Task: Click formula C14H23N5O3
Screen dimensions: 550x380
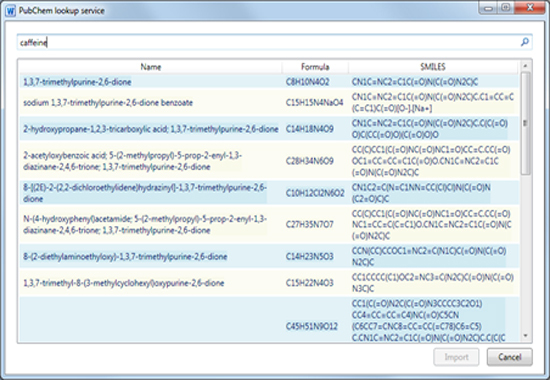Action: coord(309,256)
